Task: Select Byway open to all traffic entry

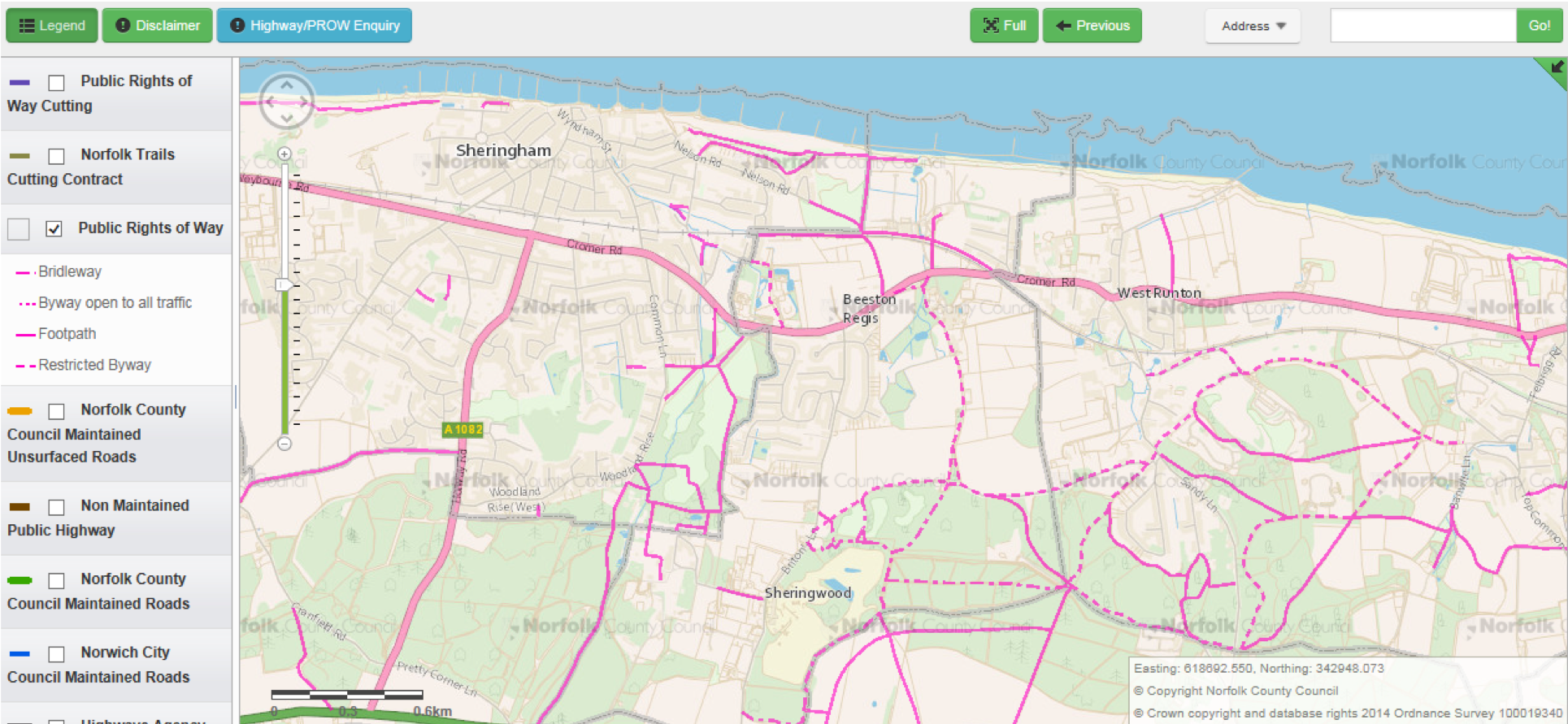Action: [x=105, y=302]
